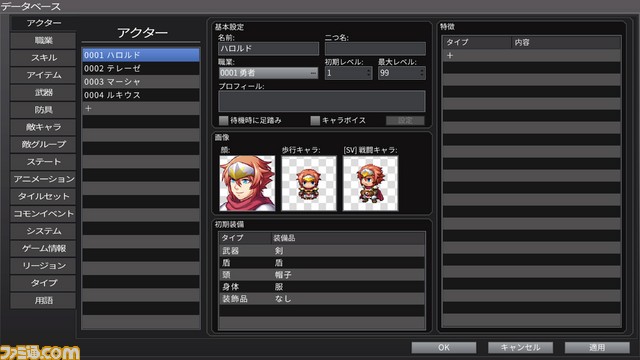Image resolution: width=640 pixels, height=360 pixels.
Task: Select the 身体 equipment row with 服
Action: (322, 287)
